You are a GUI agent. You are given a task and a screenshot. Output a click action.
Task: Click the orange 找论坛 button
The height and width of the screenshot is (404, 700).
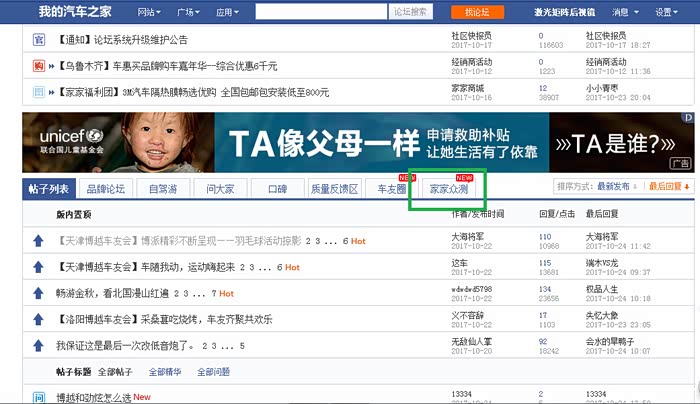477,12
